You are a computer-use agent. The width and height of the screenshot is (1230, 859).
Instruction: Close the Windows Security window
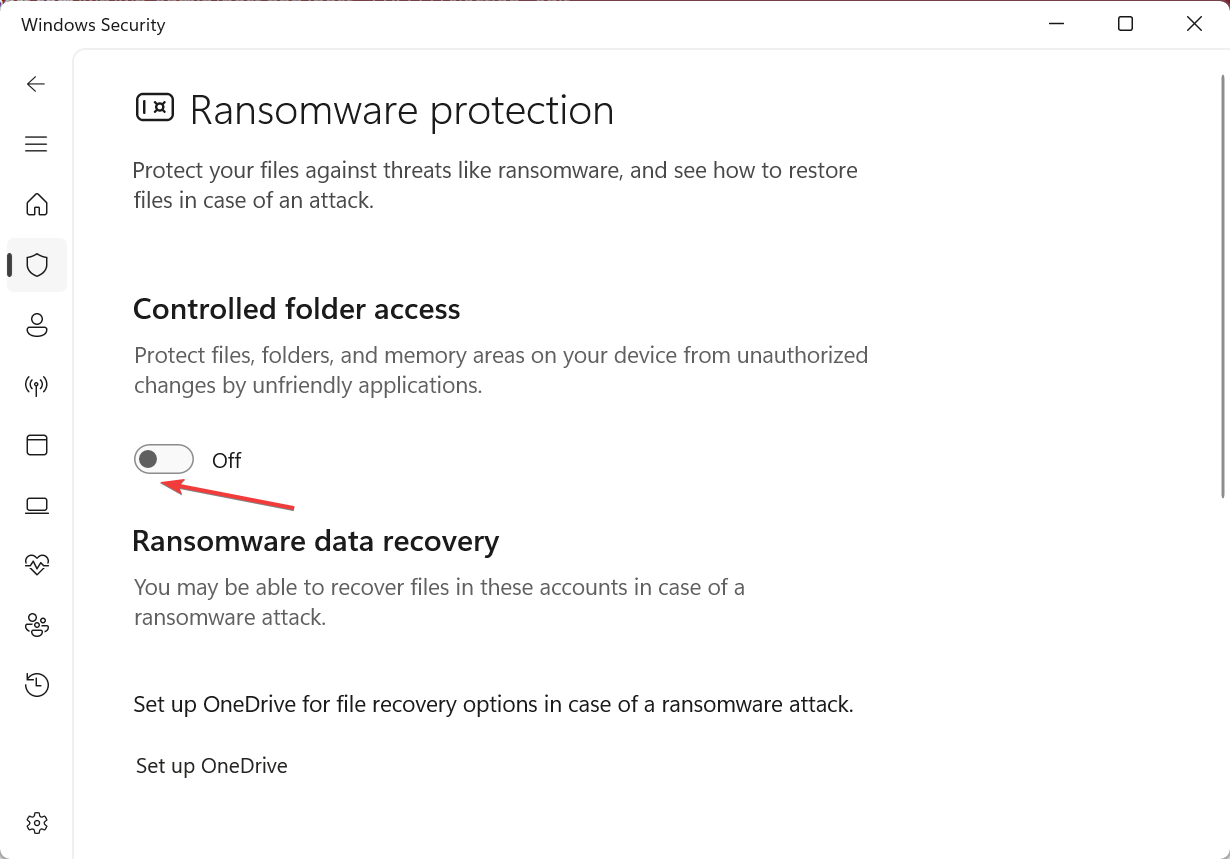(1194, 24)
